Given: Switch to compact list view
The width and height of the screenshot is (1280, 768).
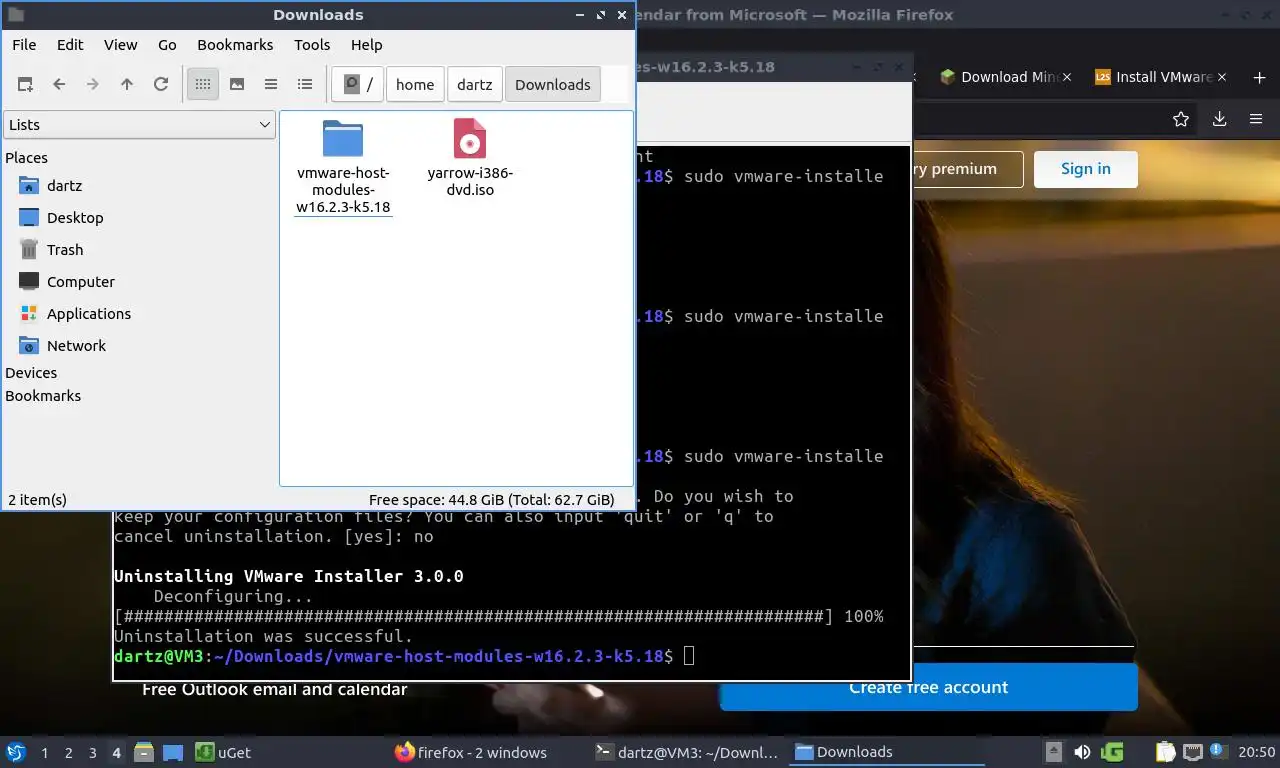Looking at the screenshot, I should coord(271,85).
